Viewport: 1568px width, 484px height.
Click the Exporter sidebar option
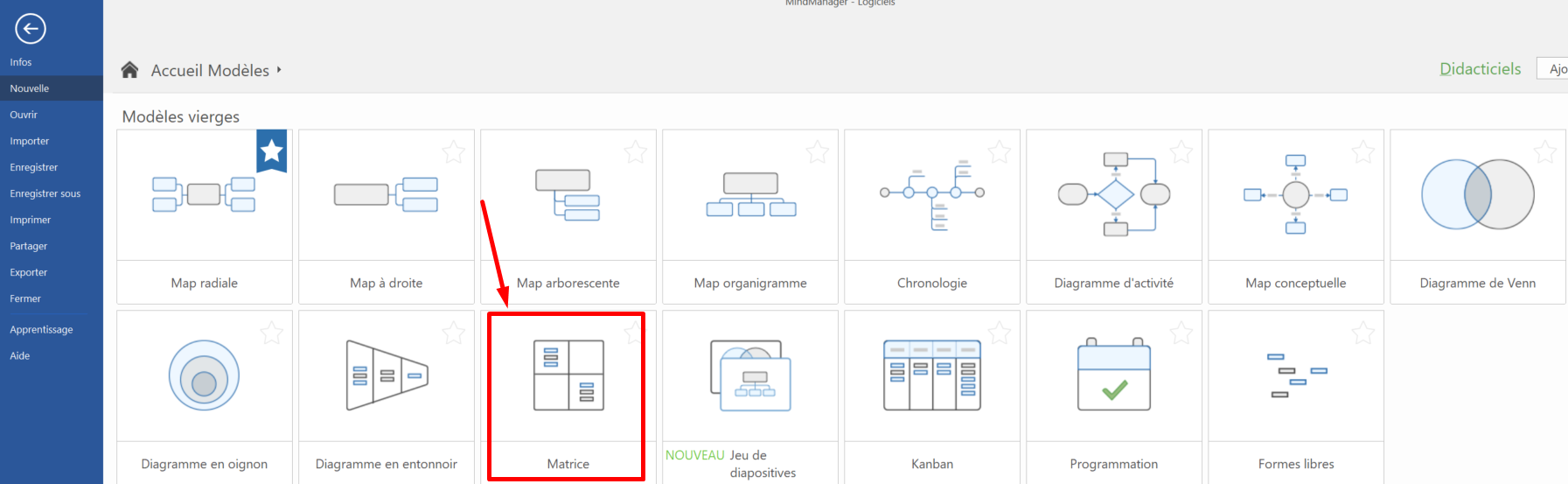[x=29, y=272]
